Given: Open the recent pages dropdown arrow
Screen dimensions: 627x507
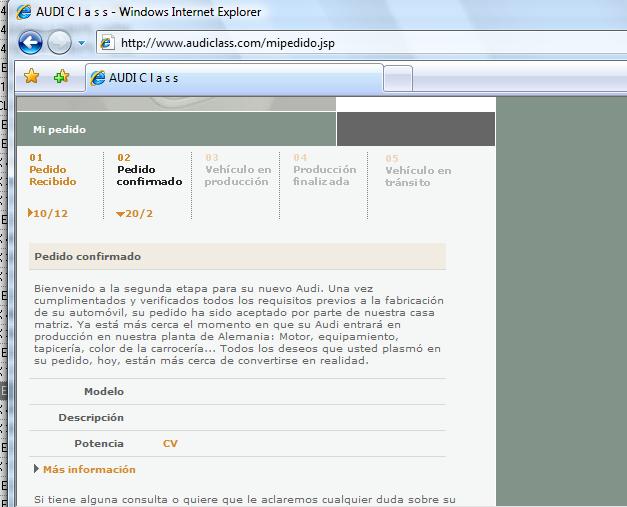Looking at the screenshot, I should [82, 43].
